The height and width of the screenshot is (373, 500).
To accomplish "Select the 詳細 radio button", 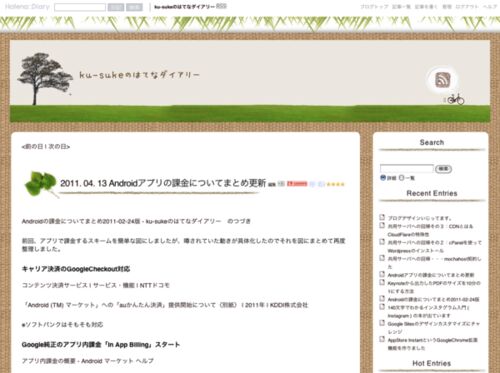I will [383, 178].
